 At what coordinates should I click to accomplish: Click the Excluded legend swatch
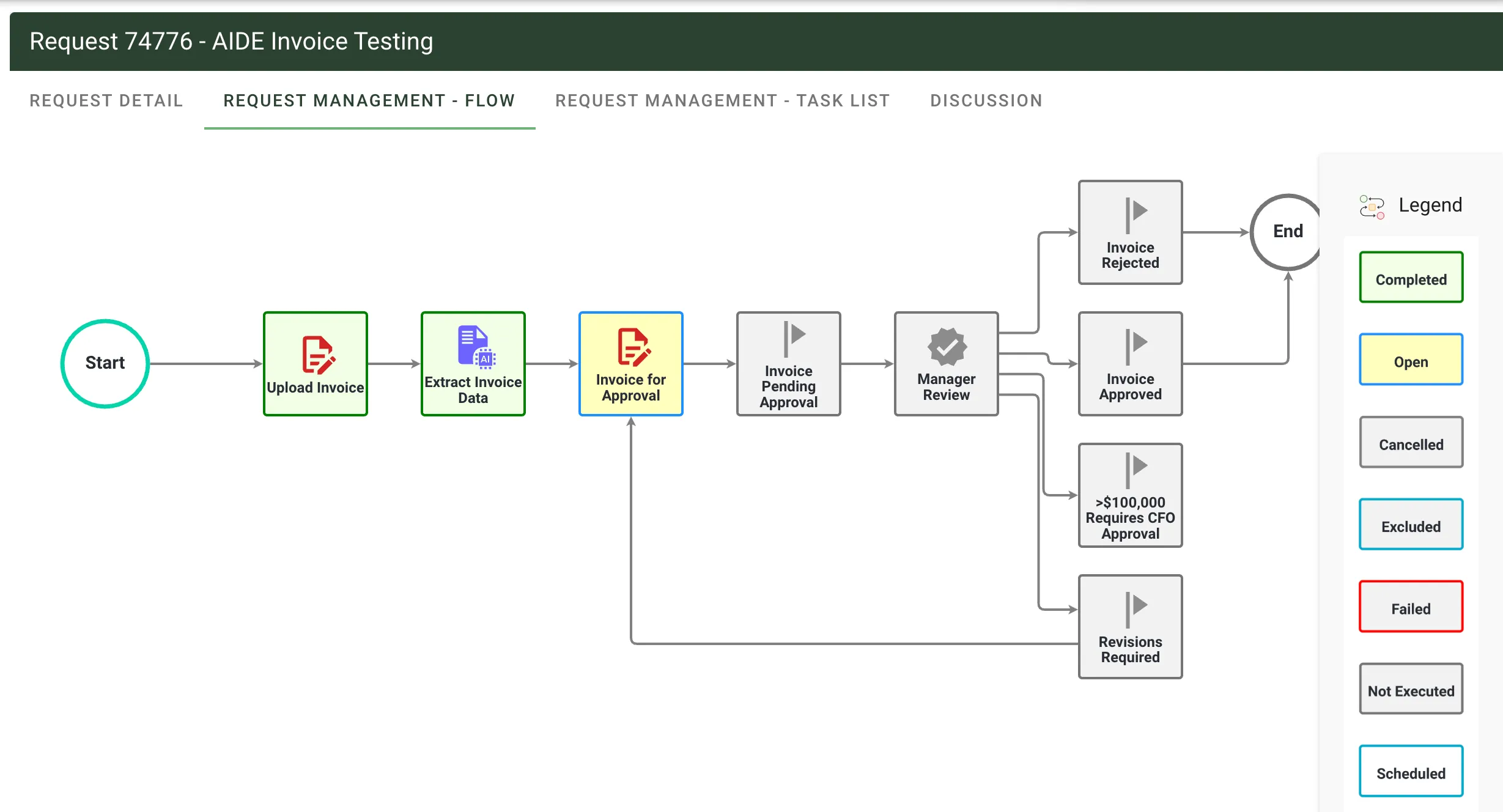[1411, 525]
